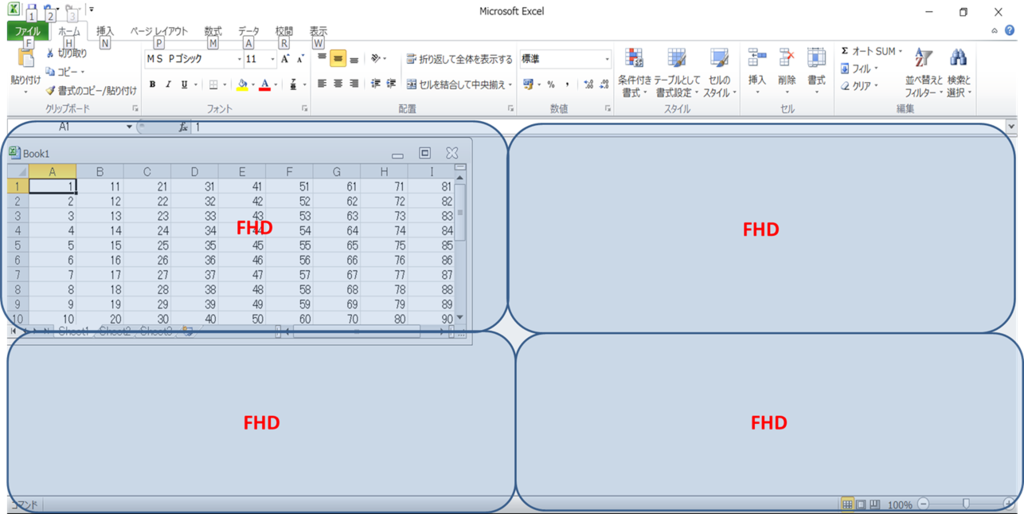Click the blue Help question mark icon

[x=1010, y=30]
